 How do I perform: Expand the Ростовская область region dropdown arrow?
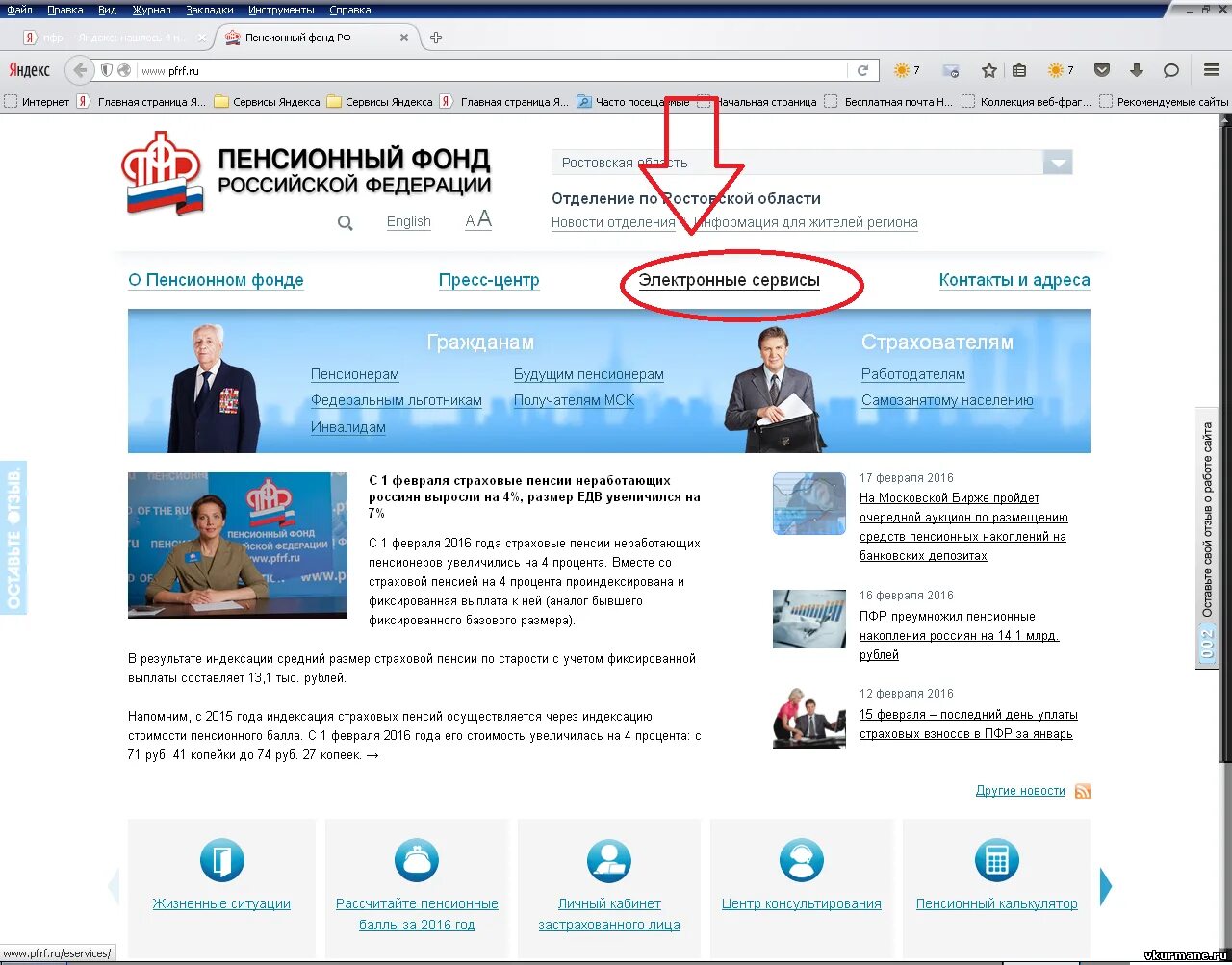(1058, 163)
